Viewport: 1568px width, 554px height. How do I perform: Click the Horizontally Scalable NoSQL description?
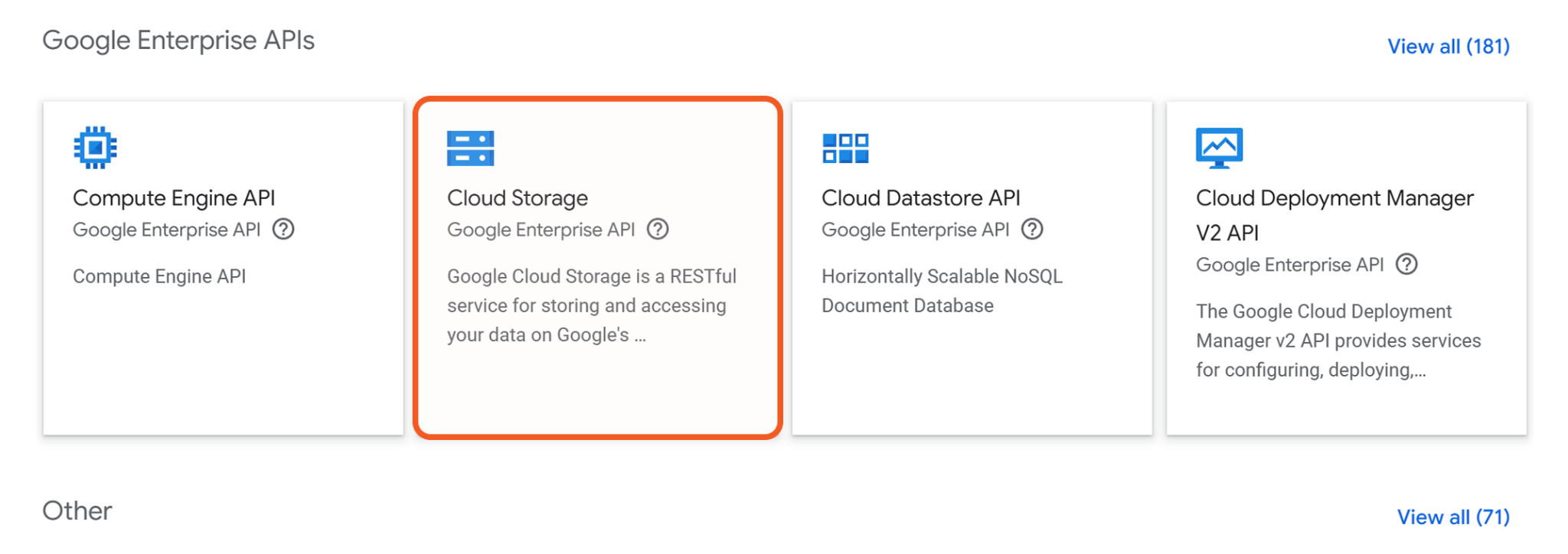coord(942,291)
